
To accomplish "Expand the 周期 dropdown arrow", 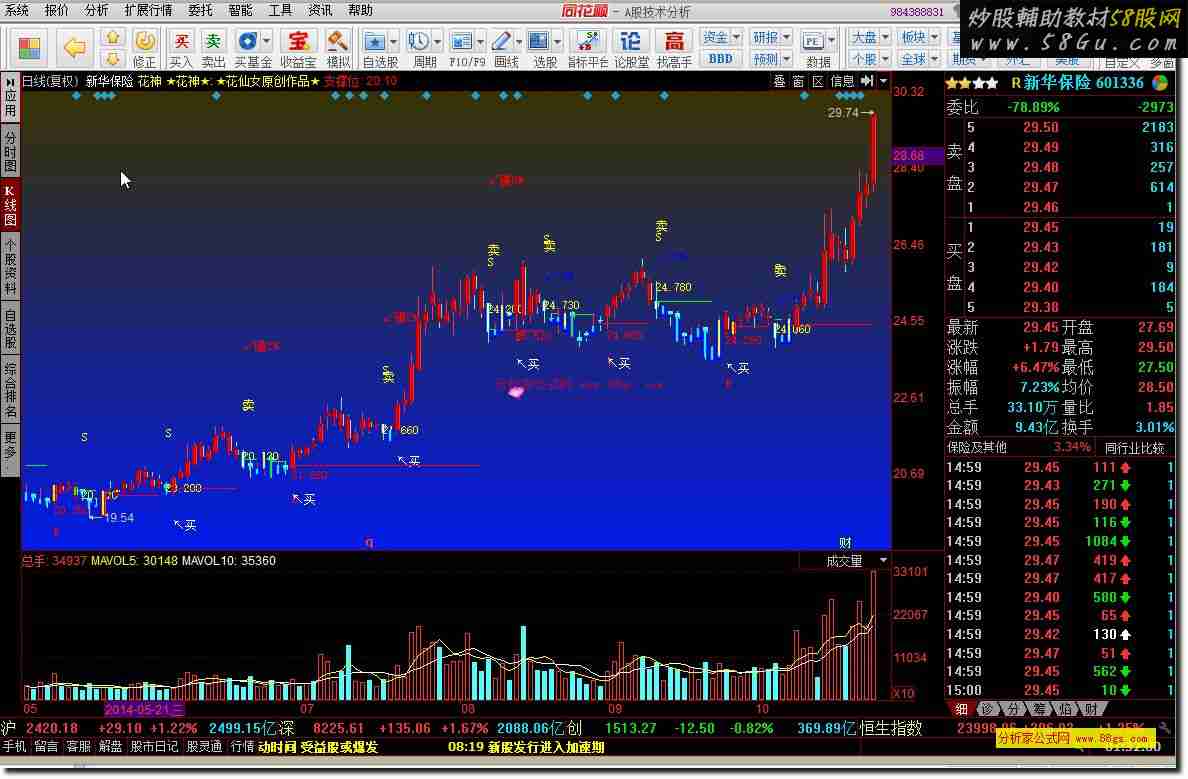I will pyautogui.click(x=437, y=42).
